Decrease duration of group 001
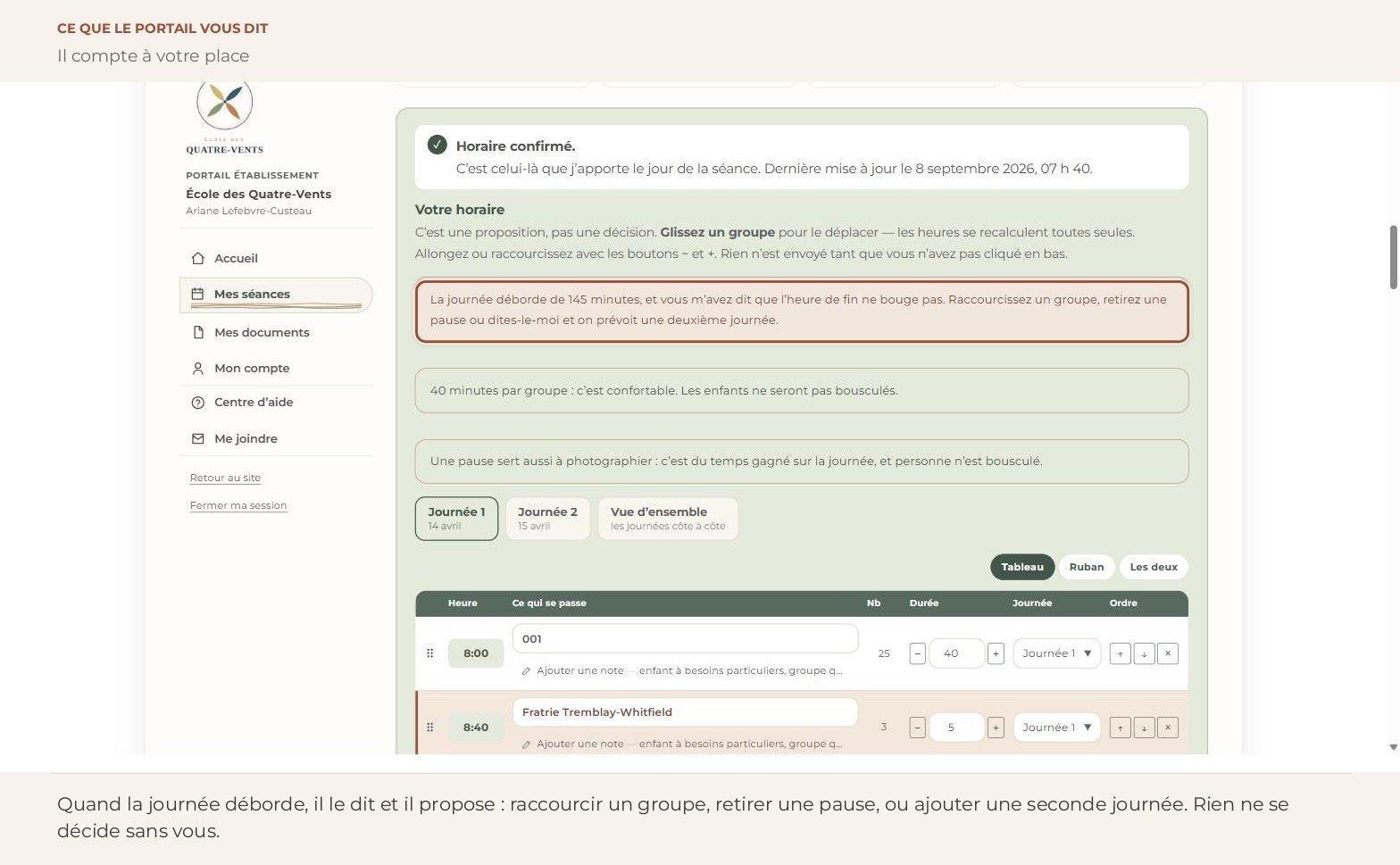 [918, 653]
